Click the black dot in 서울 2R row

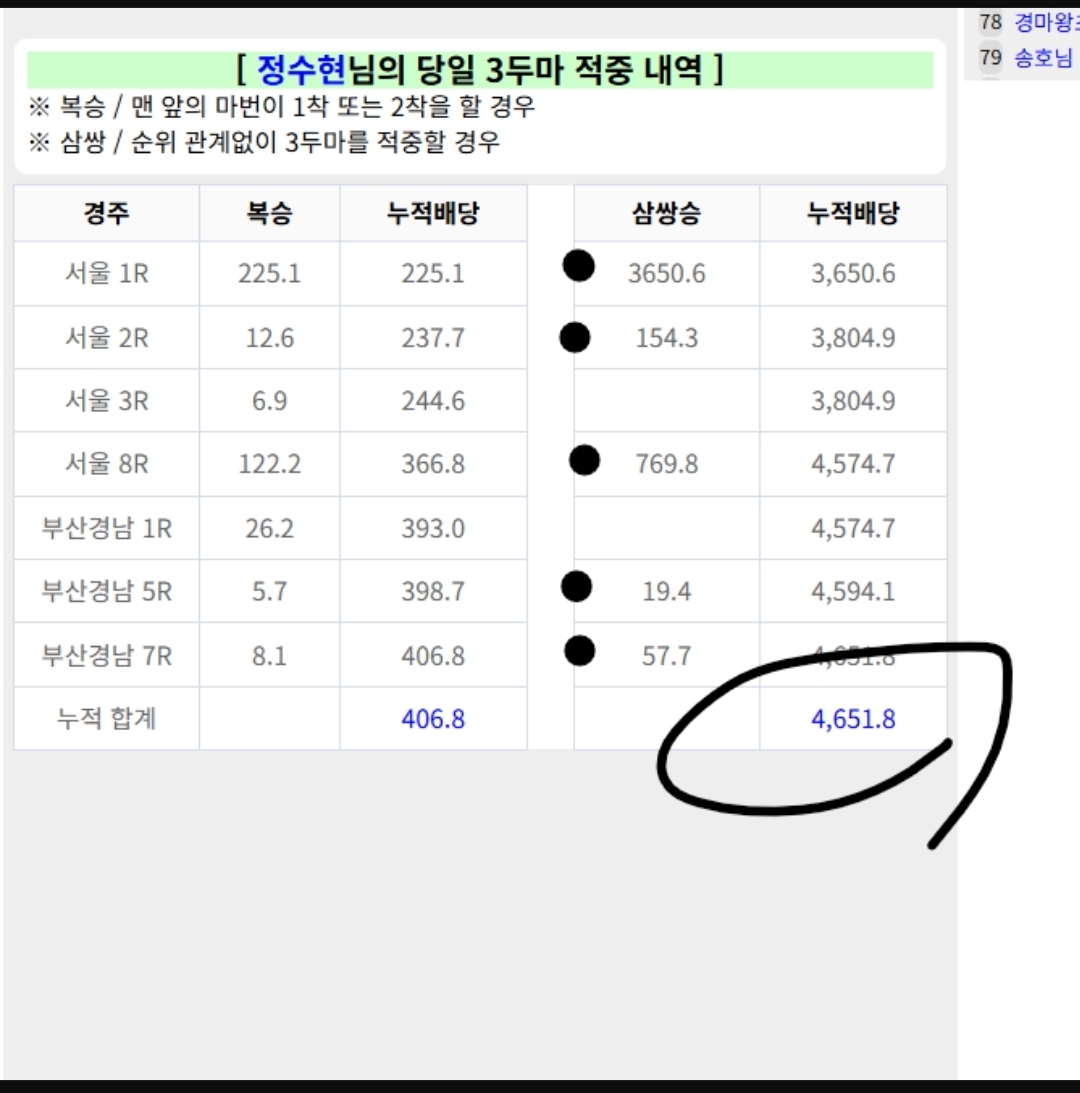[x=574, y=338]
